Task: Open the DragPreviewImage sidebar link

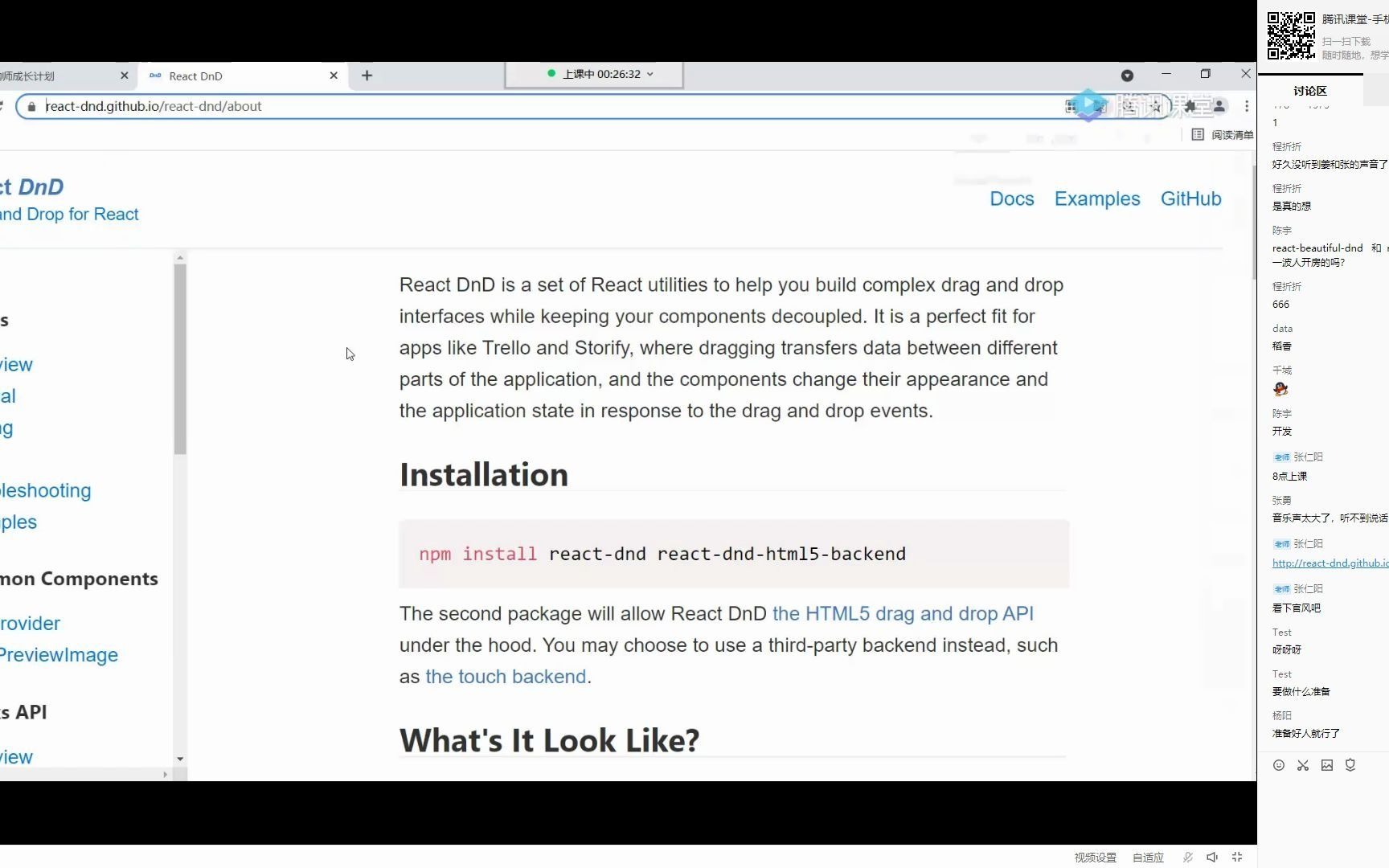Action: [59, 655]
